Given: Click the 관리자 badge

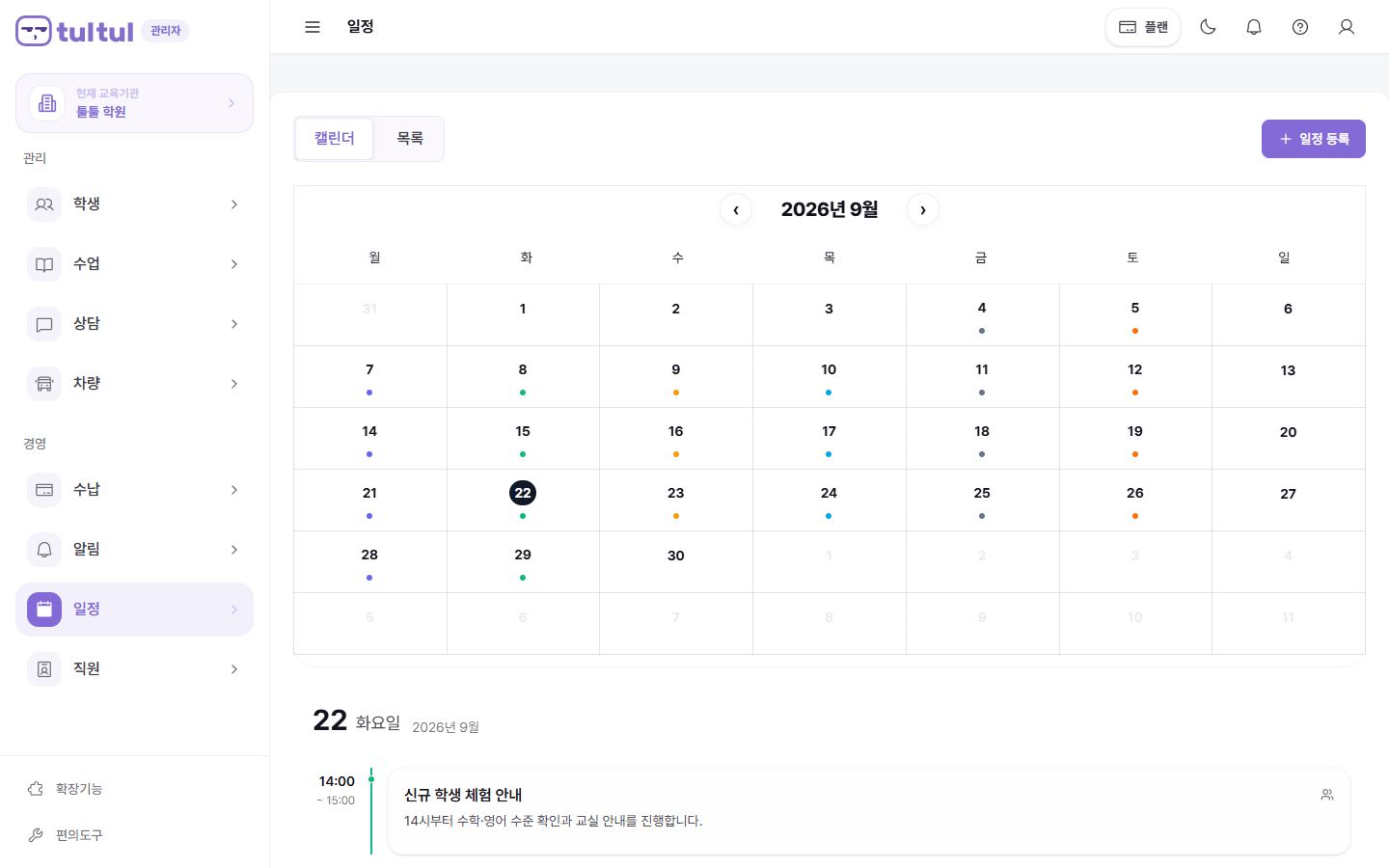Looking at the screenshot, I should coord(166,31).
